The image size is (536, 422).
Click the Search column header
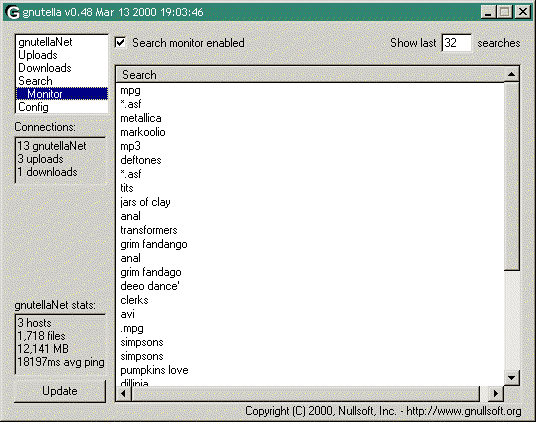[x=310, y=74]
